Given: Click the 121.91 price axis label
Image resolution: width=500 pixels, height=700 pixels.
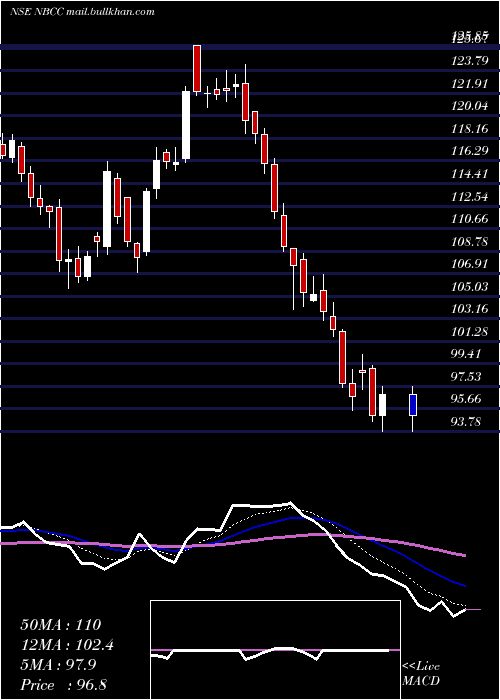Looking at the screenshot, I should pos(470,83).
